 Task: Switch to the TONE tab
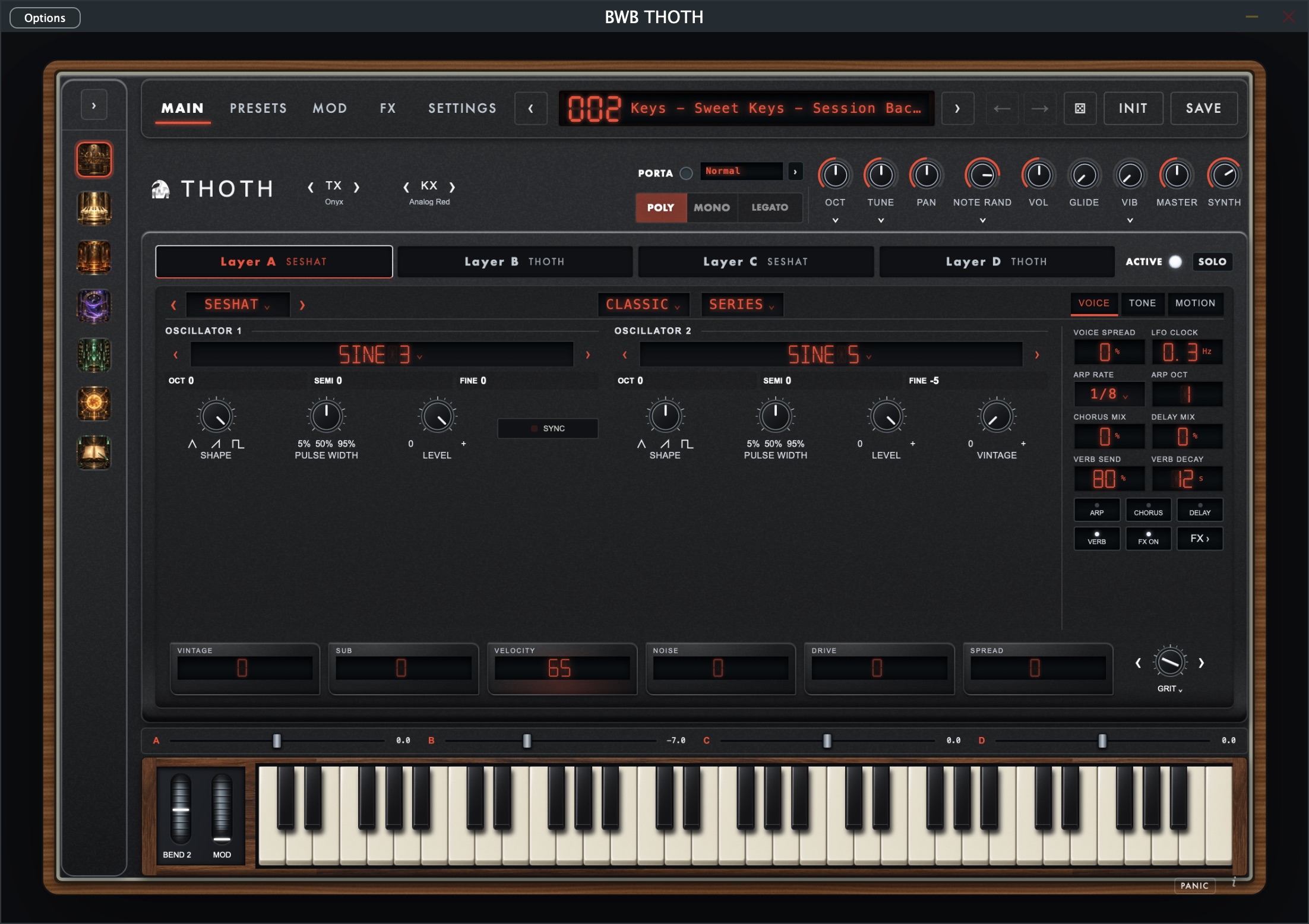tap(1142, 303)
